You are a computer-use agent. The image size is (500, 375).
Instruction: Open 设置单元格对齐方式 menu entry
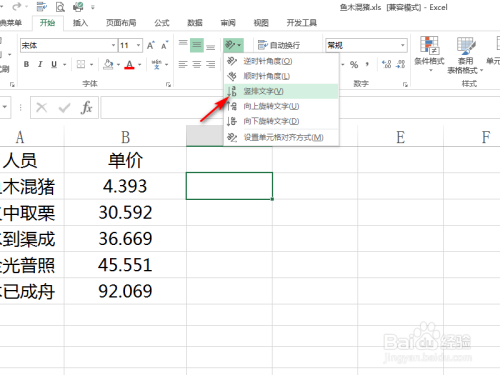click(281, 137)
